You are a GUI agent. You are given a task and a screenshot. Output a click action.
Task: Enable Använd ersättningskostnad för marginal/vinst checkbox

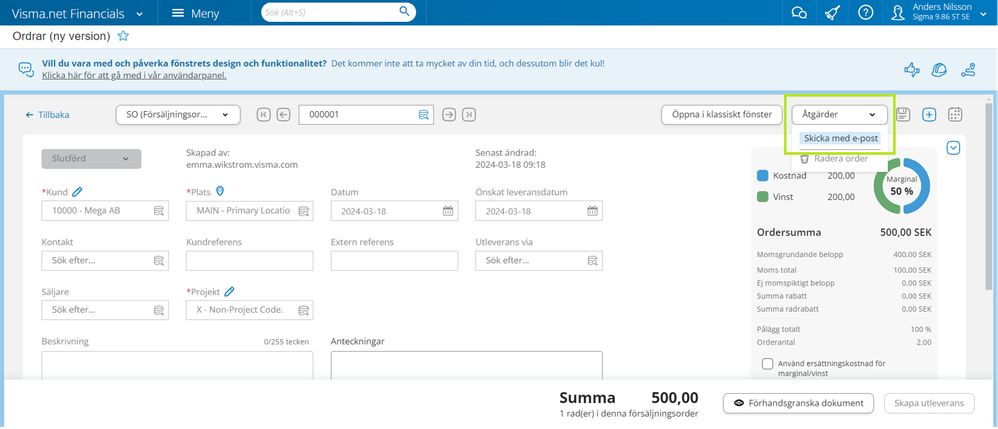pyautogui.click(x=768, y=364)
